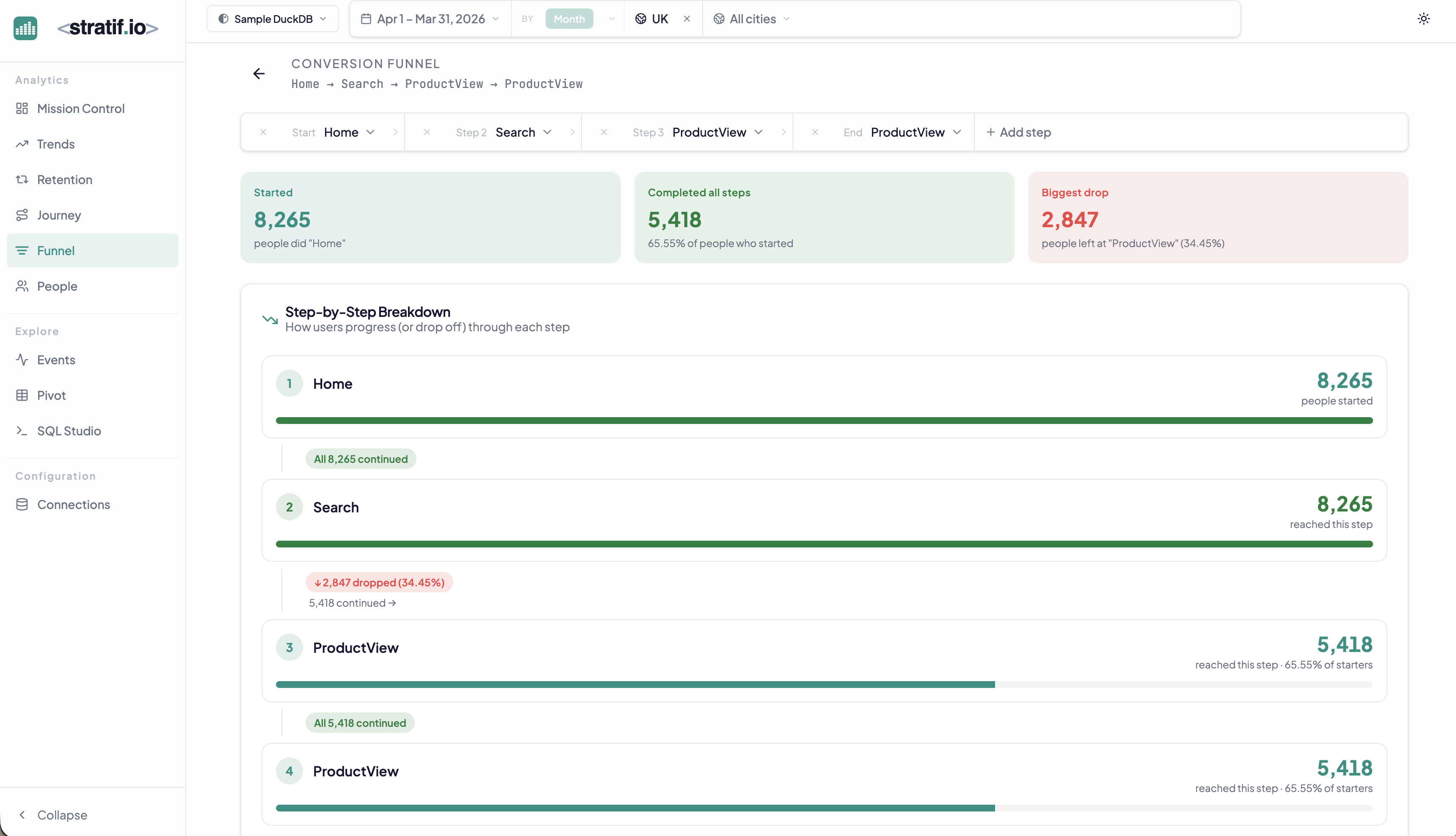Toggle the sun theme icon
This screenshot has height=836, width=1456.
point(1423,19)
